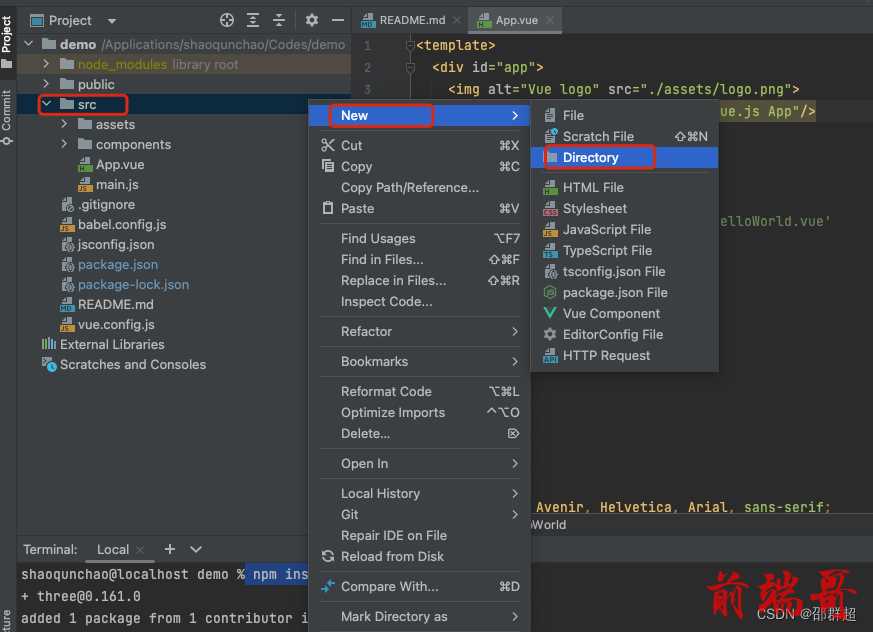This screenshot has width=873, height=632.
Task: Open Mark Directory as submenu
Action: pos(419,617)
